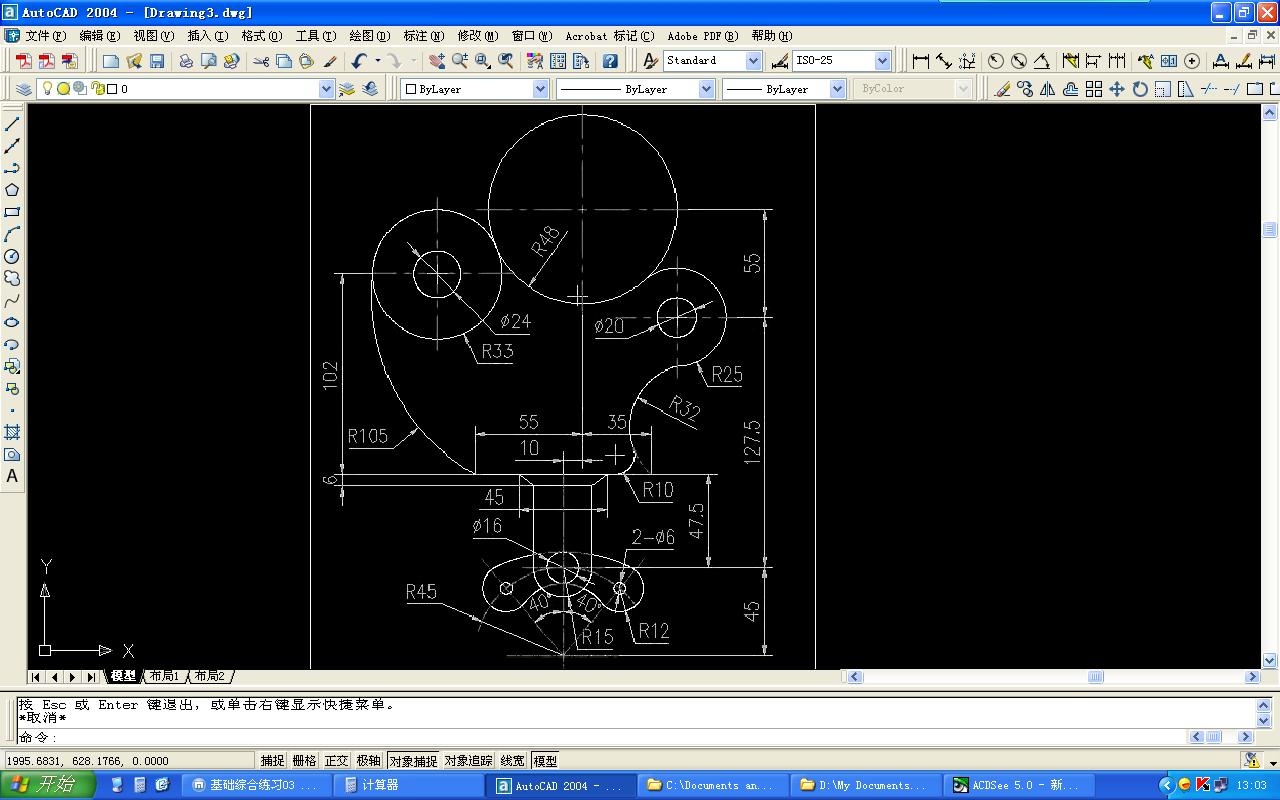Open the 格式 (Format) menu

click(261, 36)
